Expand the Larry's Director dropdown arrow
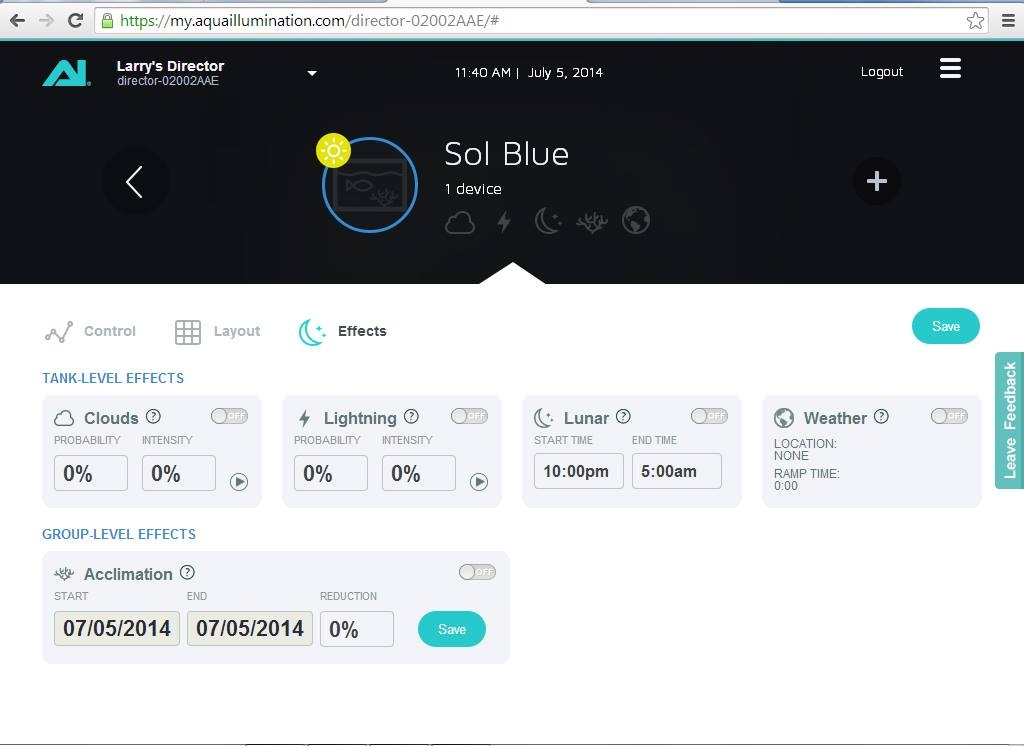The width and height of the screenshot is (1024, 746). tap(312, 73)
